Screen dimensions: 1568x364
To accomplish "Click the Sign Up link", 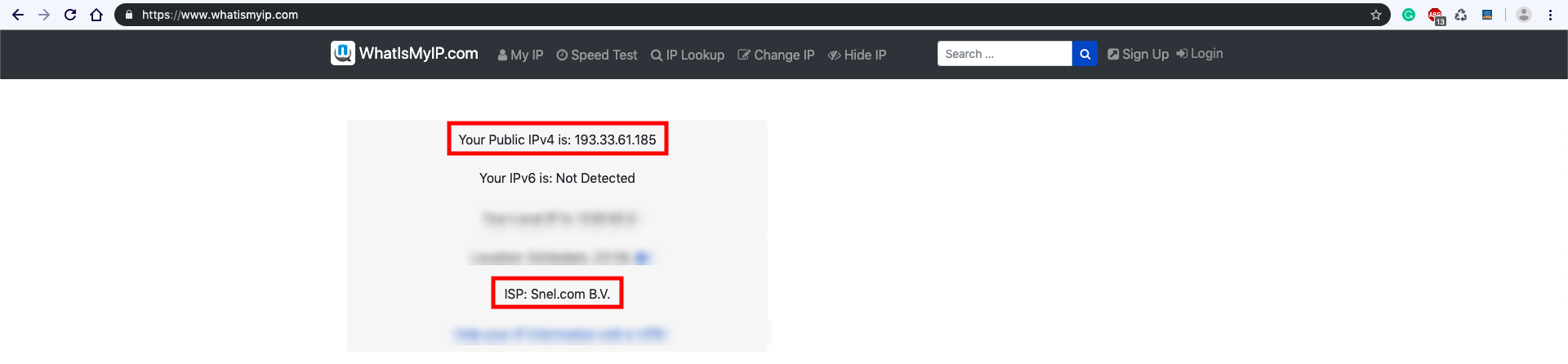I will click(x=1138, y=54).
